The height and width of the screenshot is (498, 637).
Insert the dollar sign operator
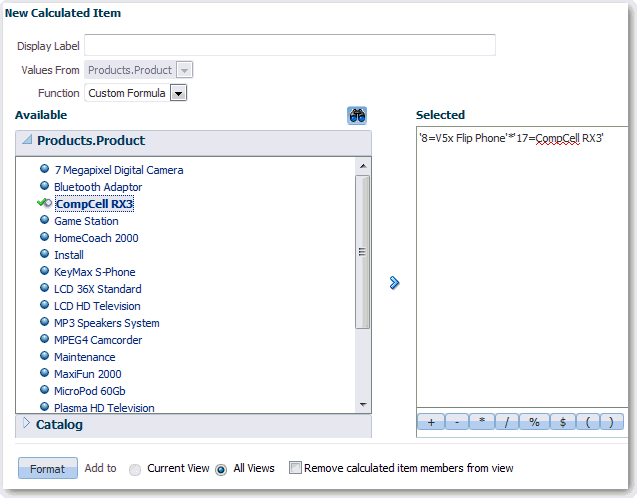point(563,422)
